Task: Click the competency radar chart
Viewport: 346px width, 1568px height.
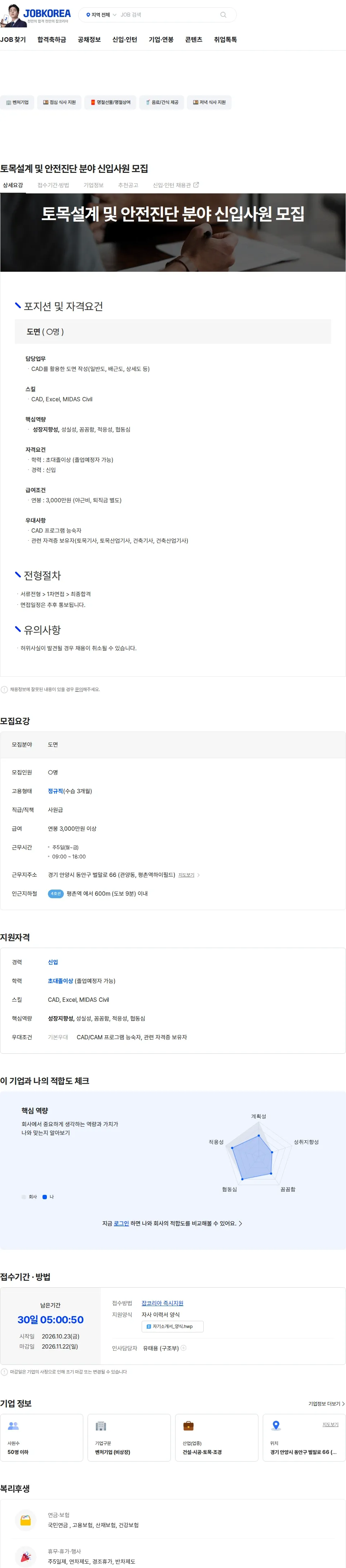Action: pyautogui.click(x=258, y=1153)
